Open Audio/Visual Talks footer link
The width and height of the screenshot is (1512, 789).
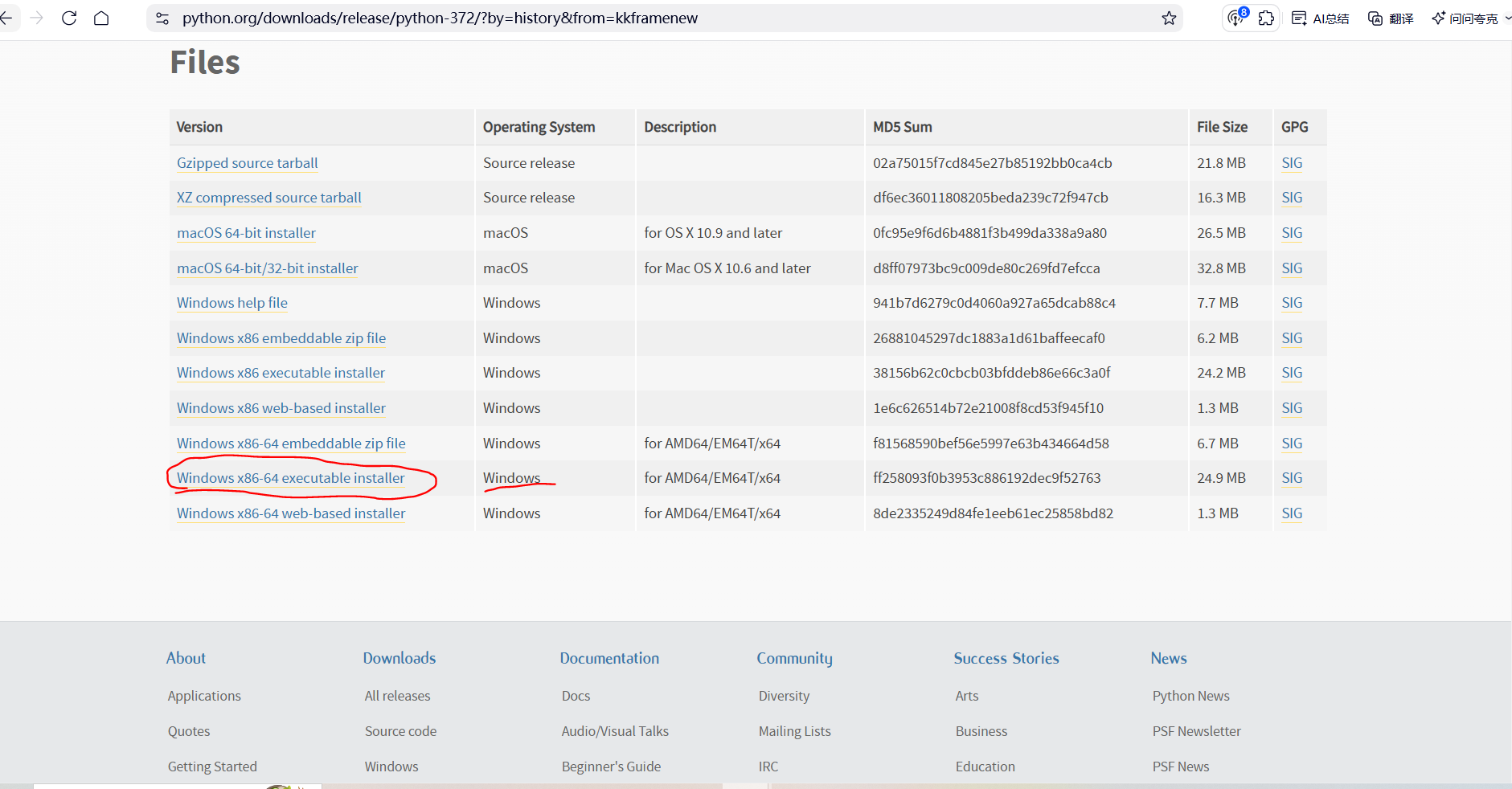(x=615, y=731)
